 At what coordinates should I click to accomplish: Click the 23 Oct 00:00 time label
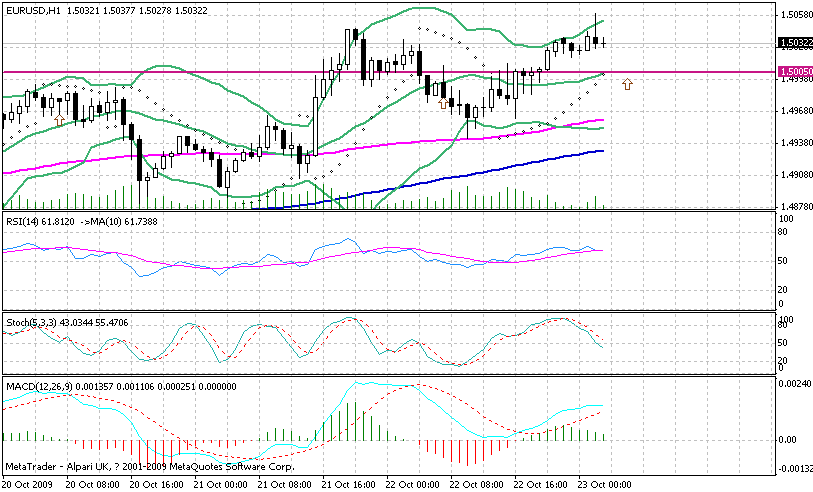coord(605,485)
